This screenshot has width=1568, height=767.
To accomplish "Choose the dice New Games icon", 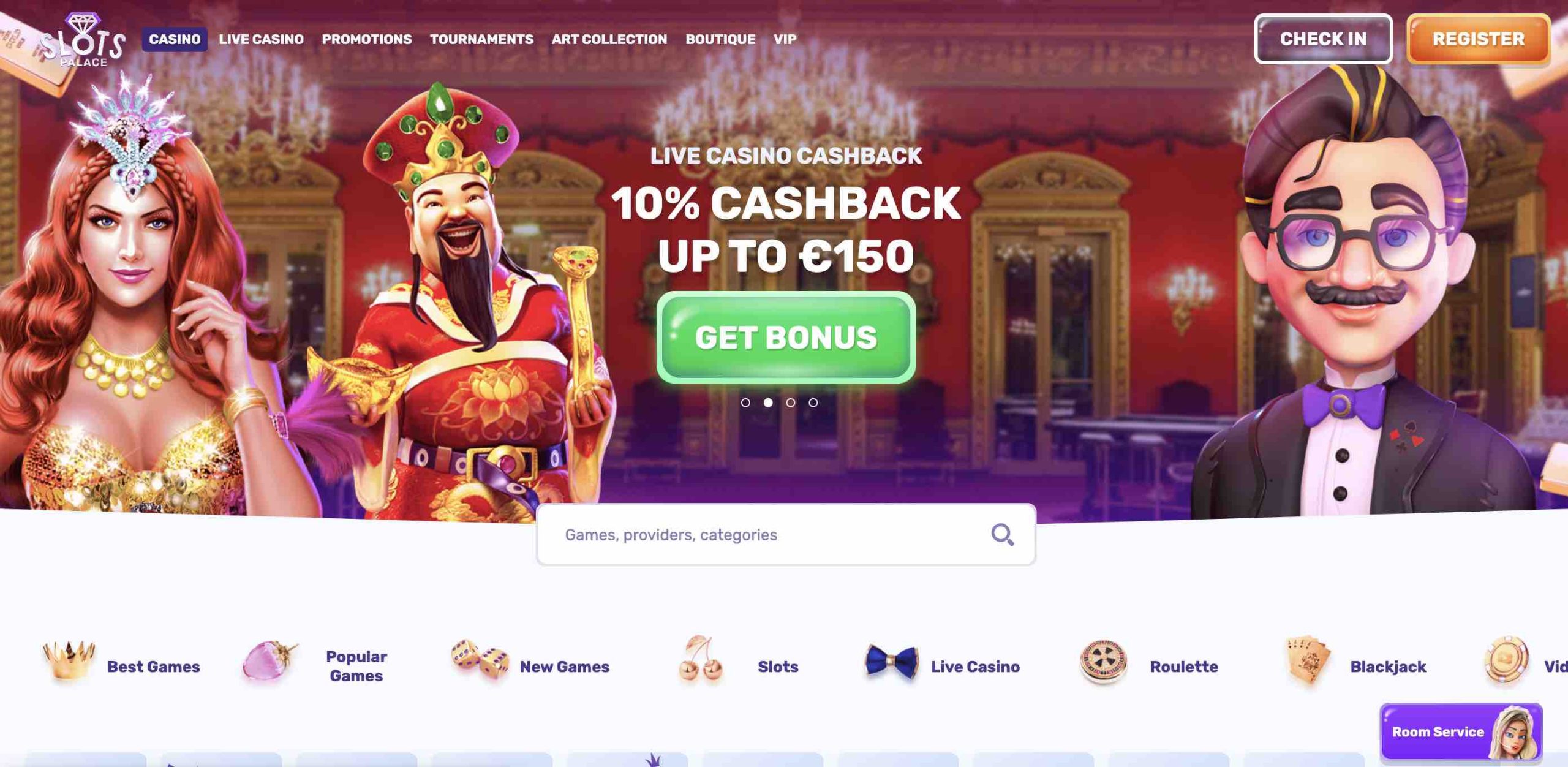I will pos(480,659).
